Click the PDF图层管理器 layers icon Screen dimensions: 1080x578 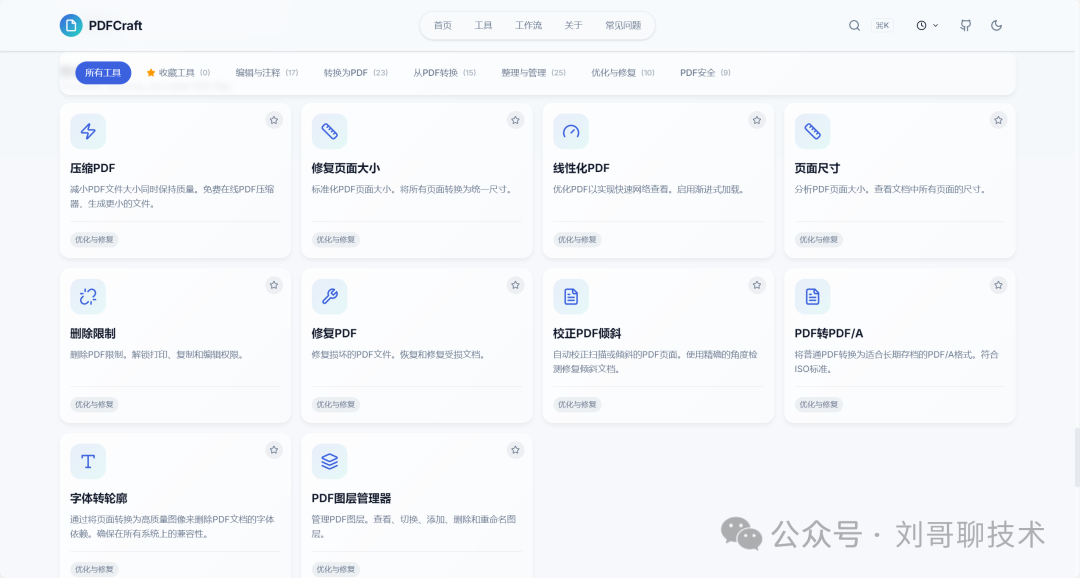coord(329,461)
